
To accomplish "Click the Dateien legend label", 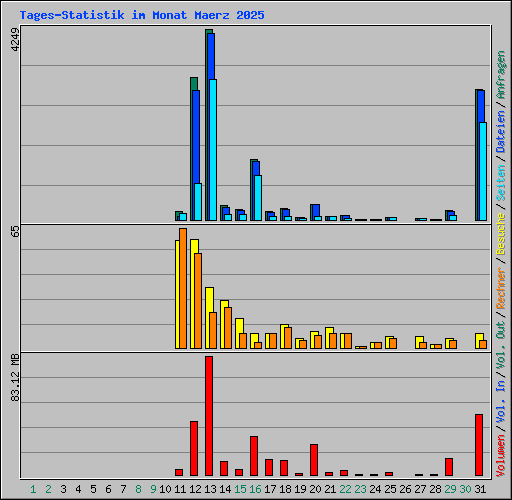I will (500, 131).
